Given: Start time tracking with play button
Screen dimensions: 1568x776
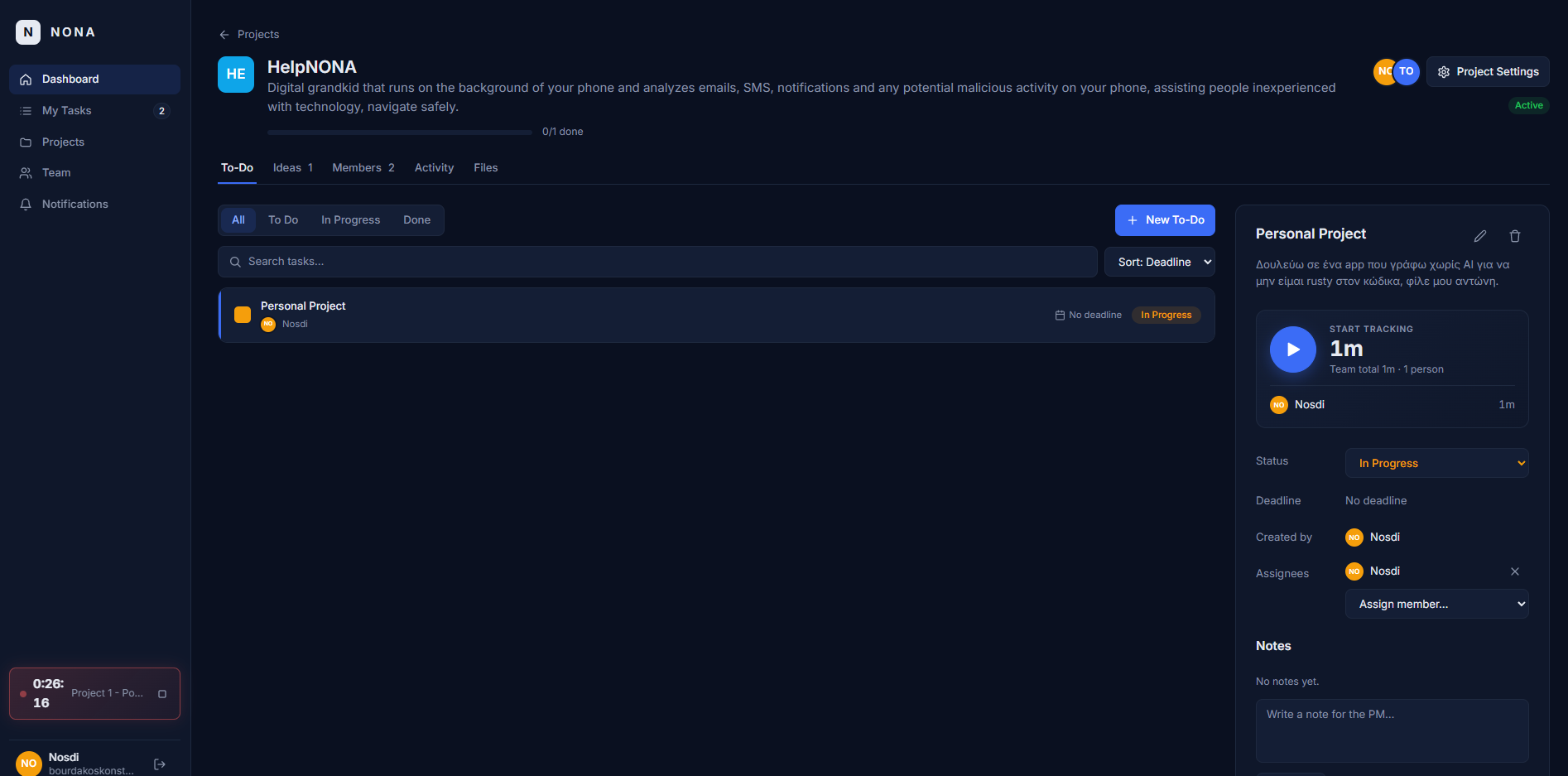Looking at the screenshot, I should [x=1293, y=349].
